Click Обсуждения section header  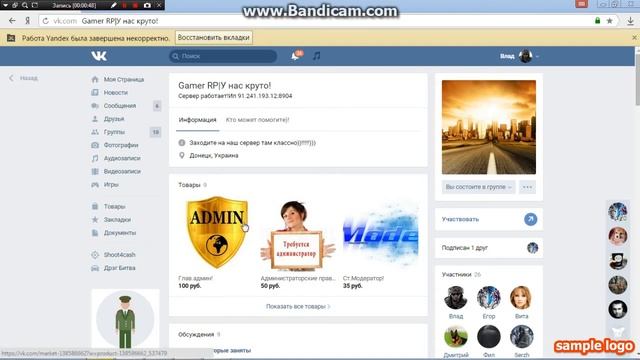pos(196,334)
